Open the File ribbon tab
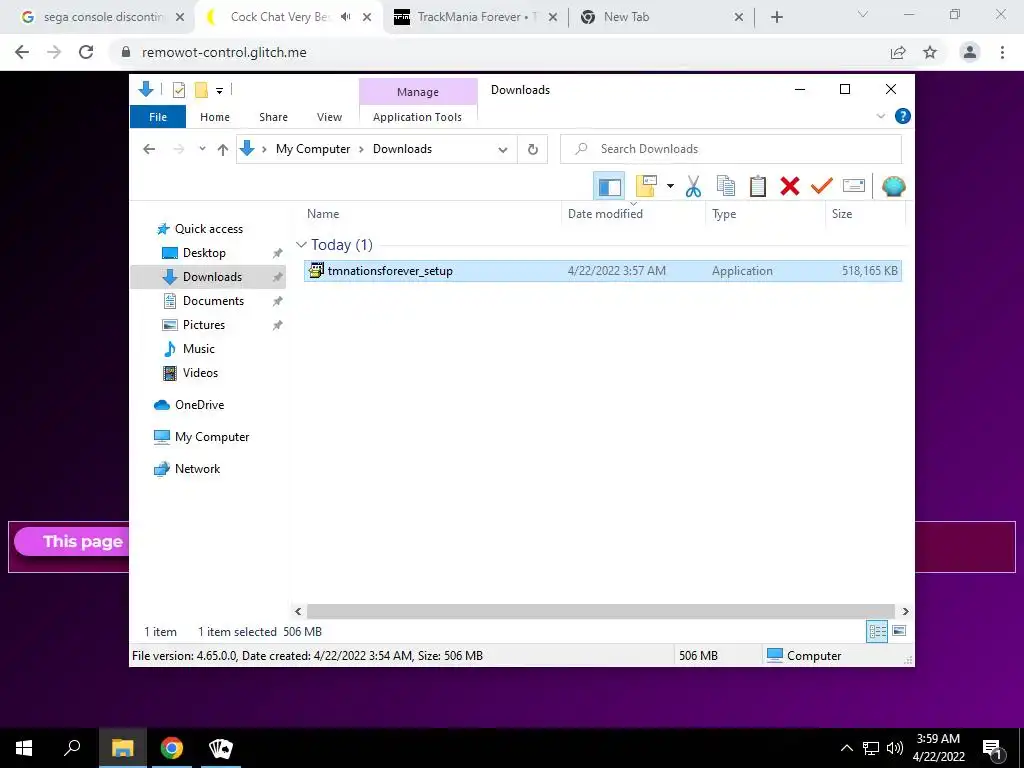The image size is (1024, 768). point(158,117)
